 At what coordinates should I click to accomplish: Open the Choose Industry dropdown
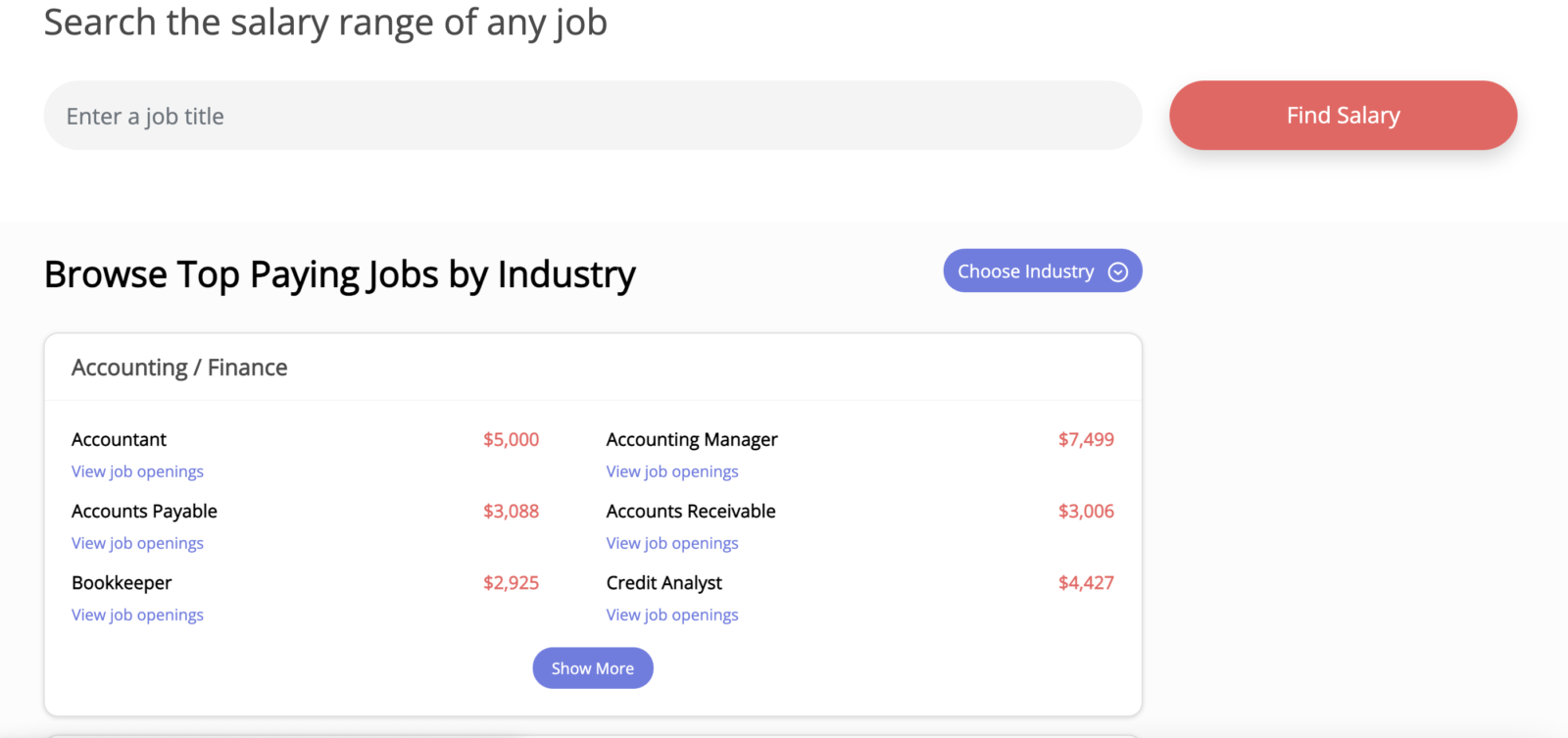(1024, 271)
